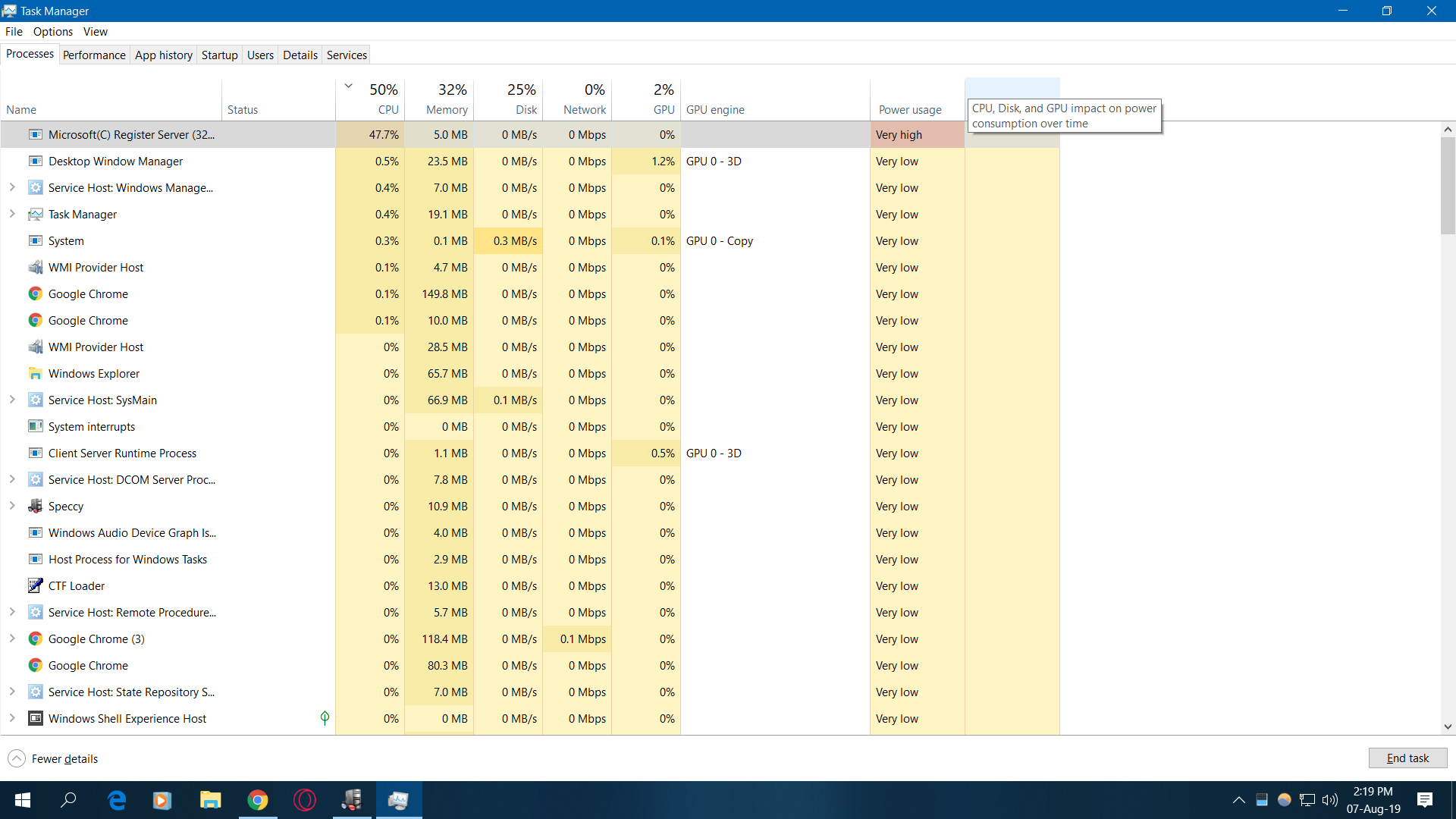The height and width of the screenshot is (819, 1456).
Task: Switch to the Performance tab
Action: 94,55
